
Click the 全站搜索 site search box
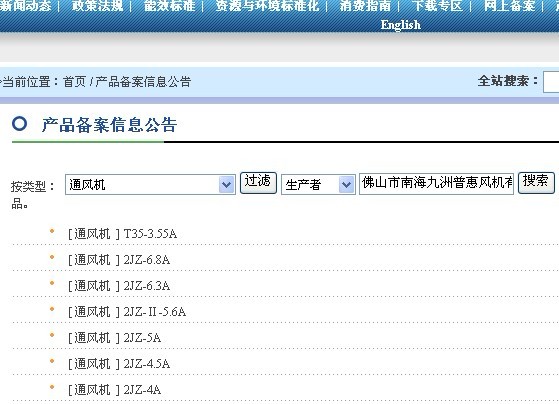[x=551, y=82]
